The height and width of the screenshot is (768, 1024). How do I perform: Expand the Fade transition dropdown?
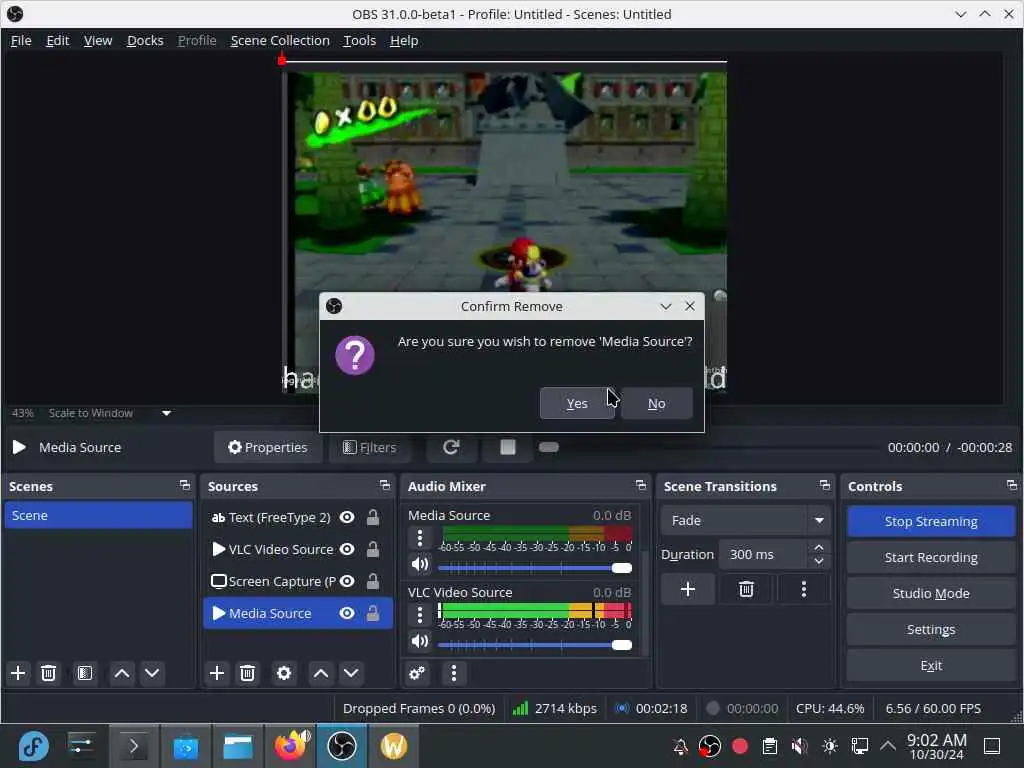(819, 520)
